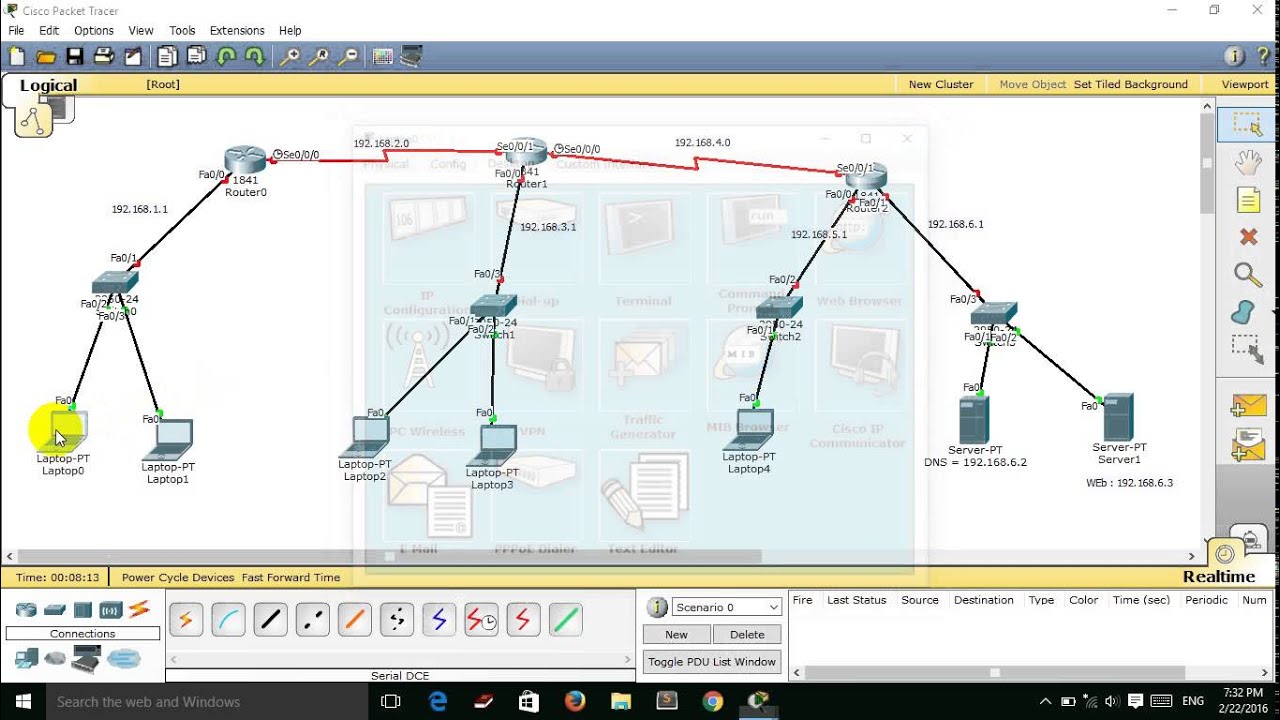Select Router0 on the canvas

[245, 160]
